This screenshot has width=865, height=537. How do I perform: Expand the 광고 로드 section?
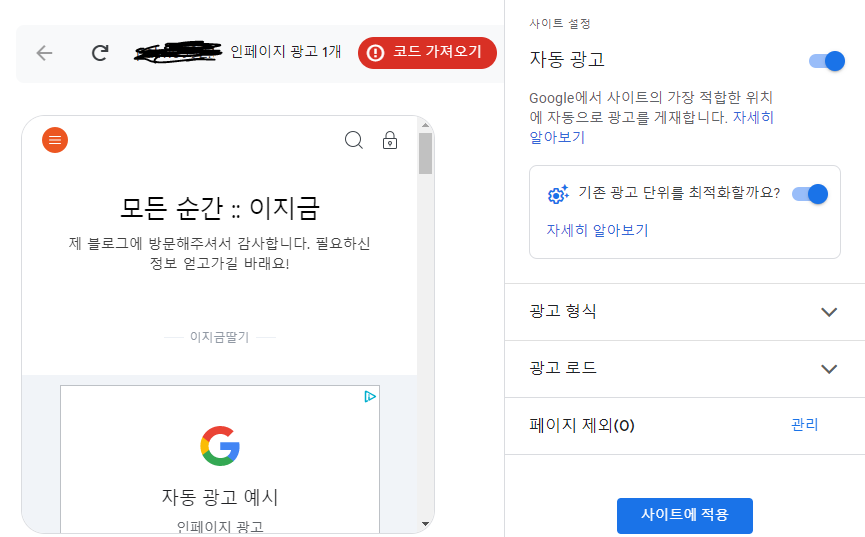685,369
